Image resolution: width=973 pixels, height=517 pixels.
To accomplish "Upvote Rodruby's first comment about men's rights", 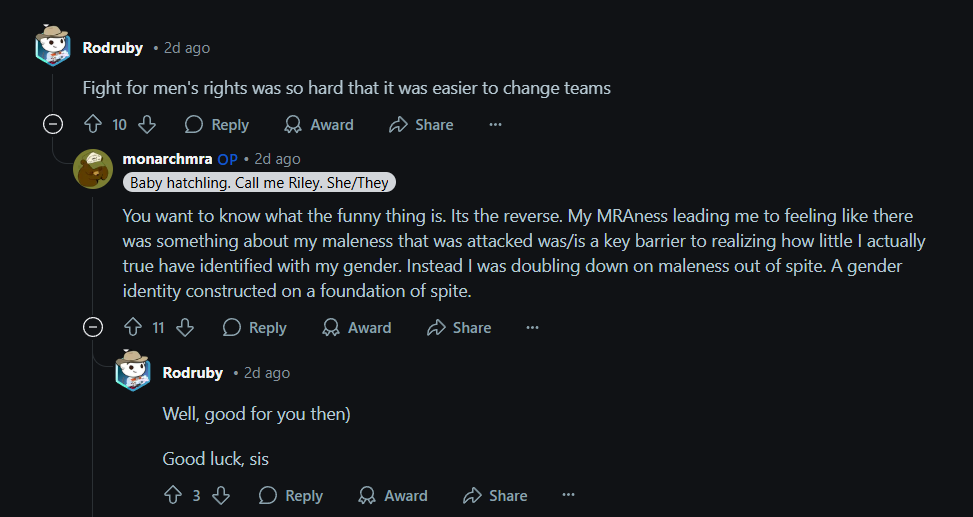I will click(93, 125).
